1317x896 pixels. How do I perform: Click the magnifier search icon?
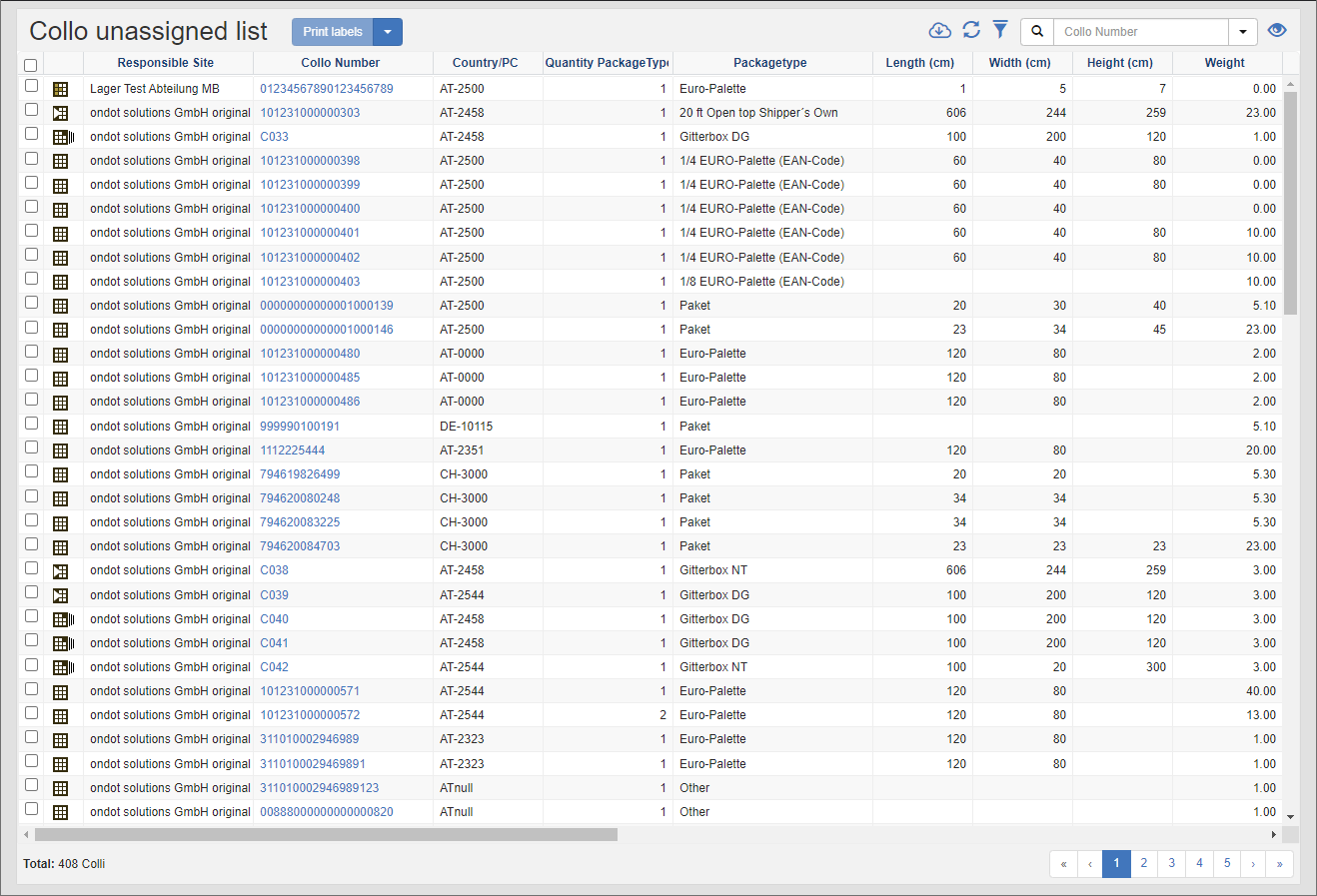(1037, 32)
